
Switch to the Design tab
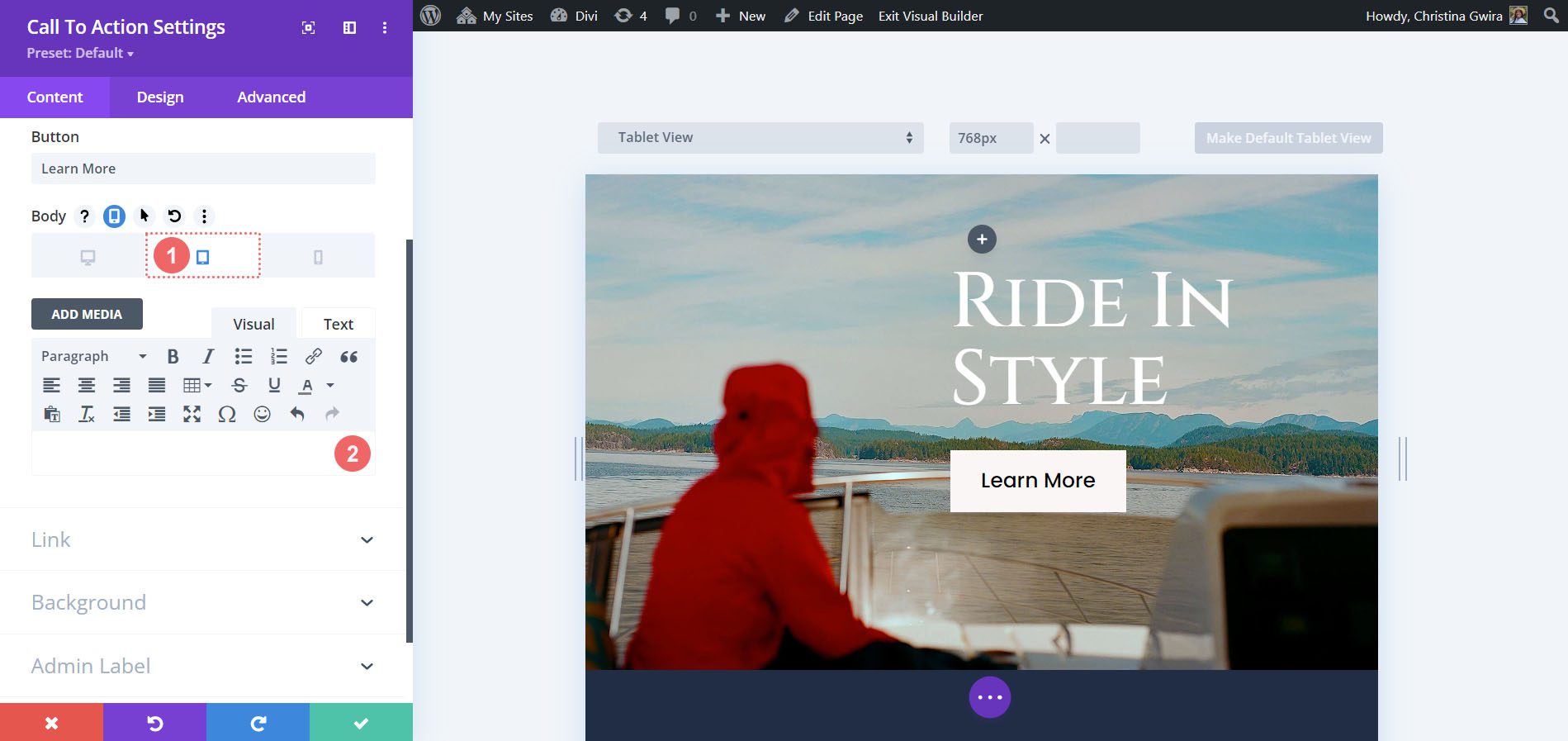pyautogui.click(x=160, y=97)
